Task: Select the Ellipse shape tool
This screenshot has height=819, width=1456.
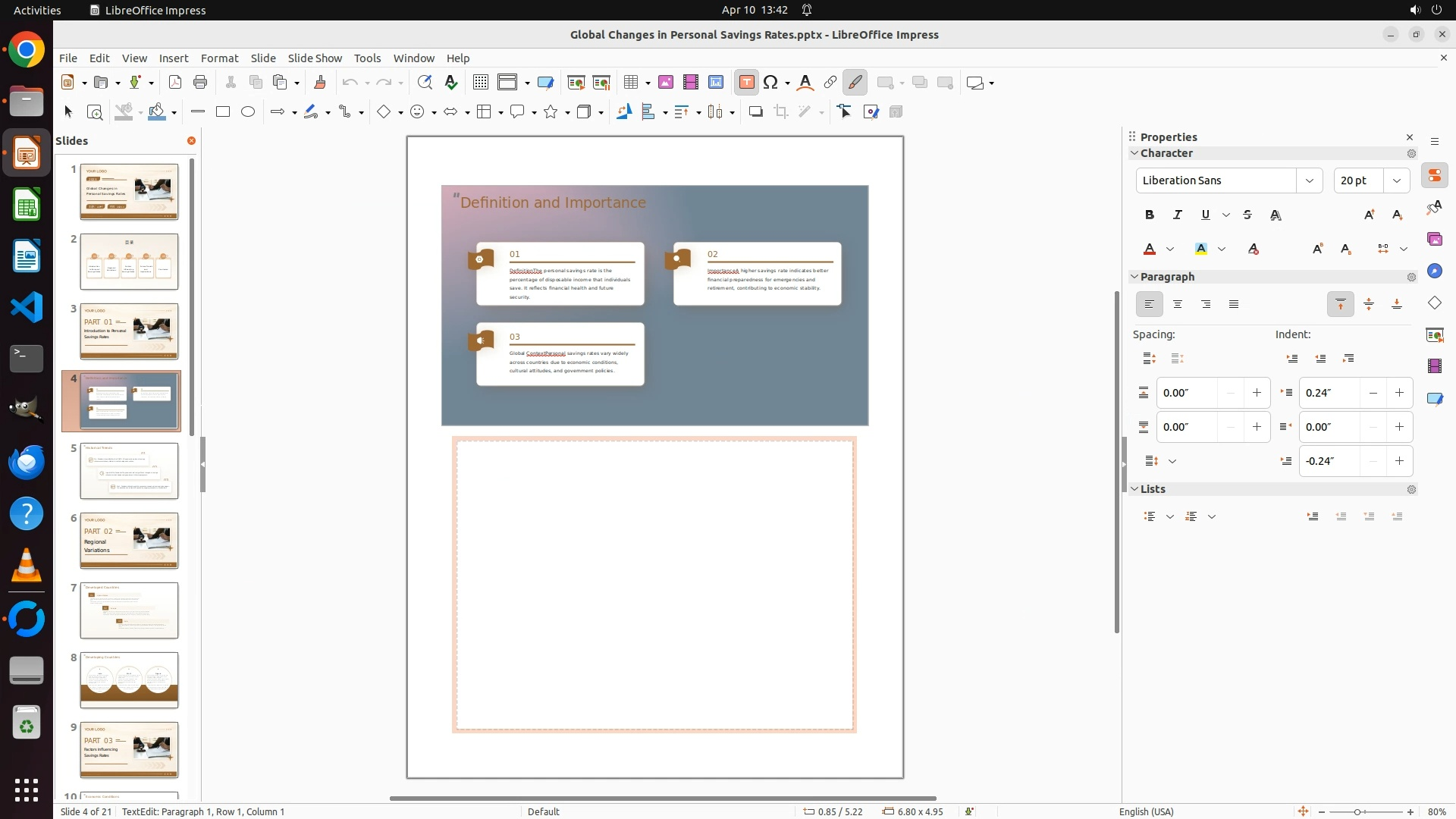Action: pos(248,112)
